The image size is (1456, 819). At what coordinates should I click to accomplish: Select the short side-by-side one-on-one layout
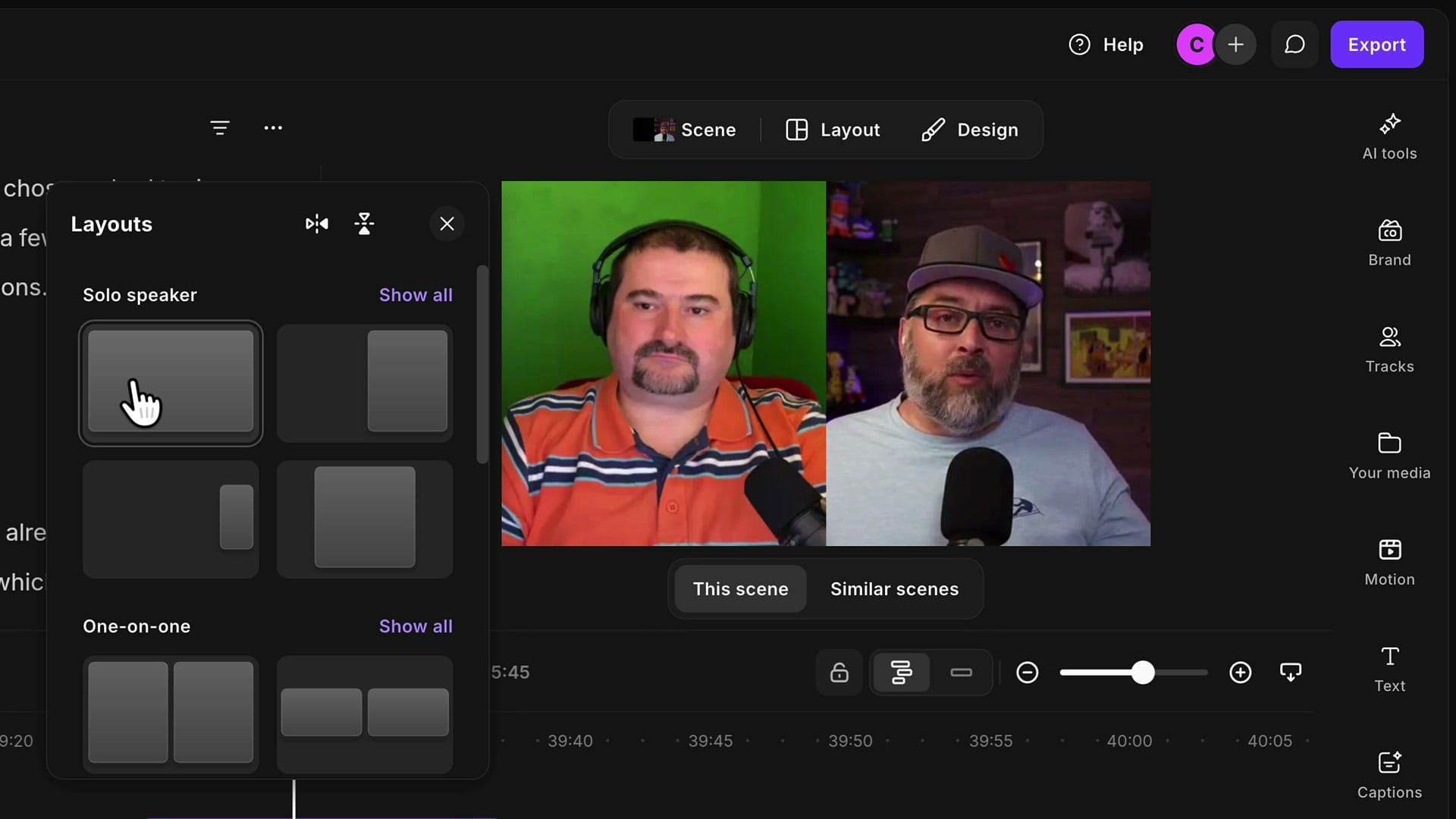coord(365,714)
